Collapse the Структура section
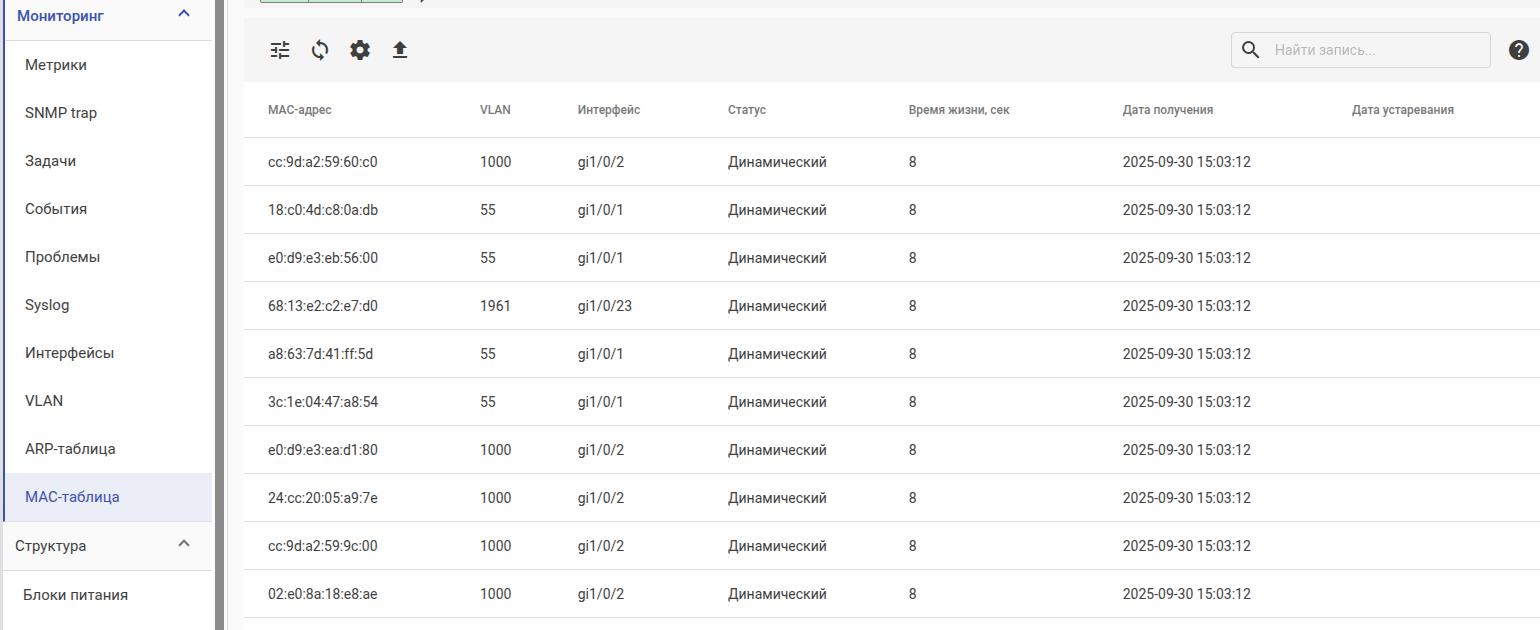1540x630 pixels. coord(183,544)
